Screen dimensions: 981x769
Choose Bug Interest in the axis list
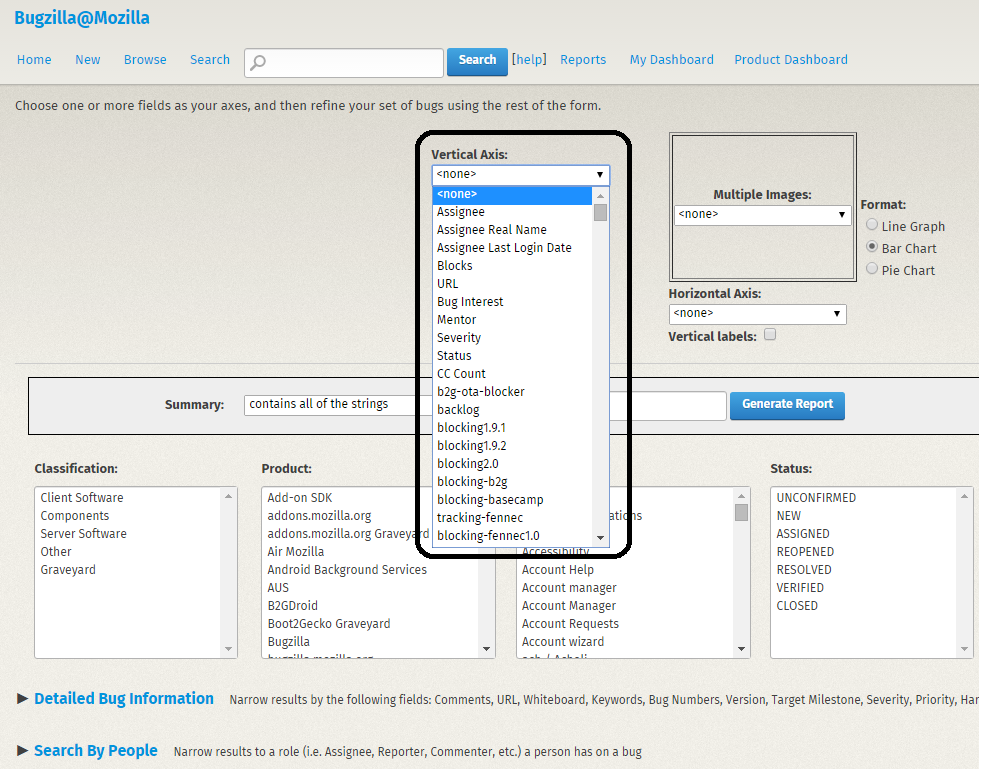[512, 302]
